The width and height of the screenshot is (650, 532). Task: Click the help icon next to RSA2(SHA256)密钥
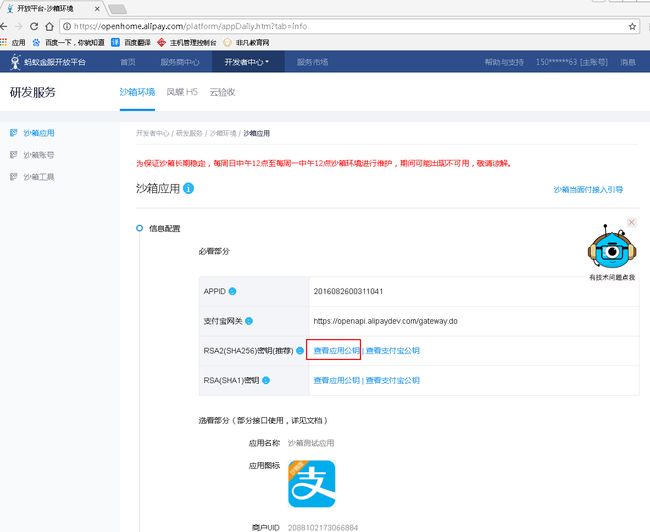click(300, 351)
